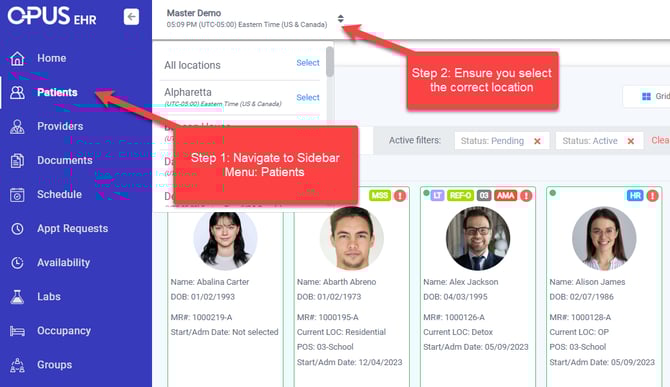Click the Providers doctor icon
The height and width of the screenshot is (387, 670).
(x=17, y=126)
